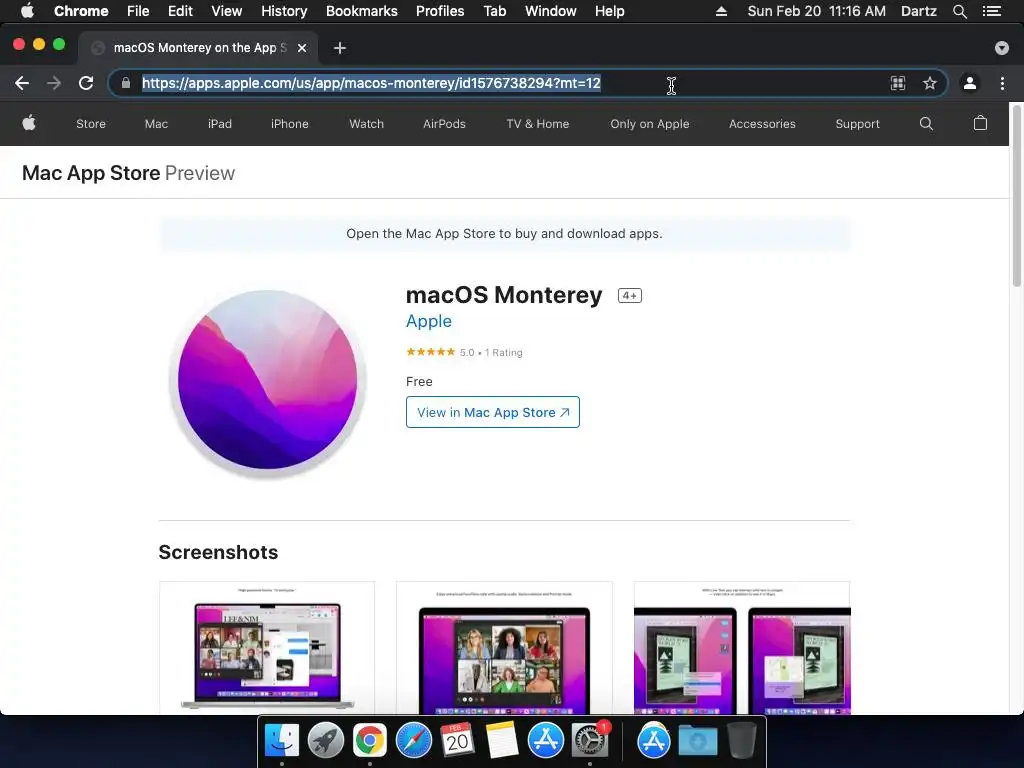
Task: Open the Profiles menu
Action: 440,11
